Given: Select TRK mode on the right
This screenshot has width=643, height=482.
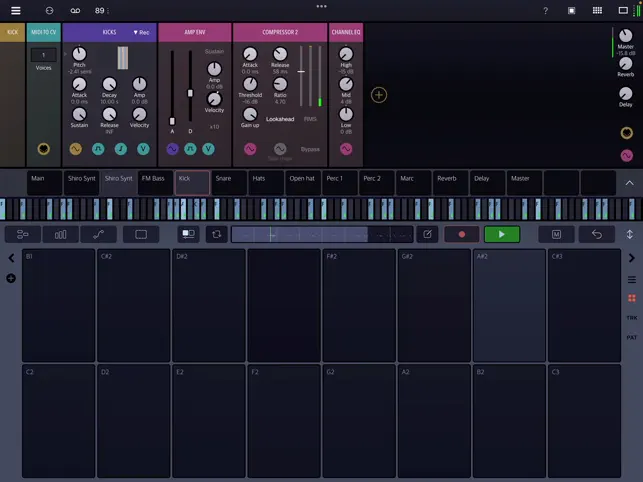Looking at the screenshot, I should [x=632, y=318].
